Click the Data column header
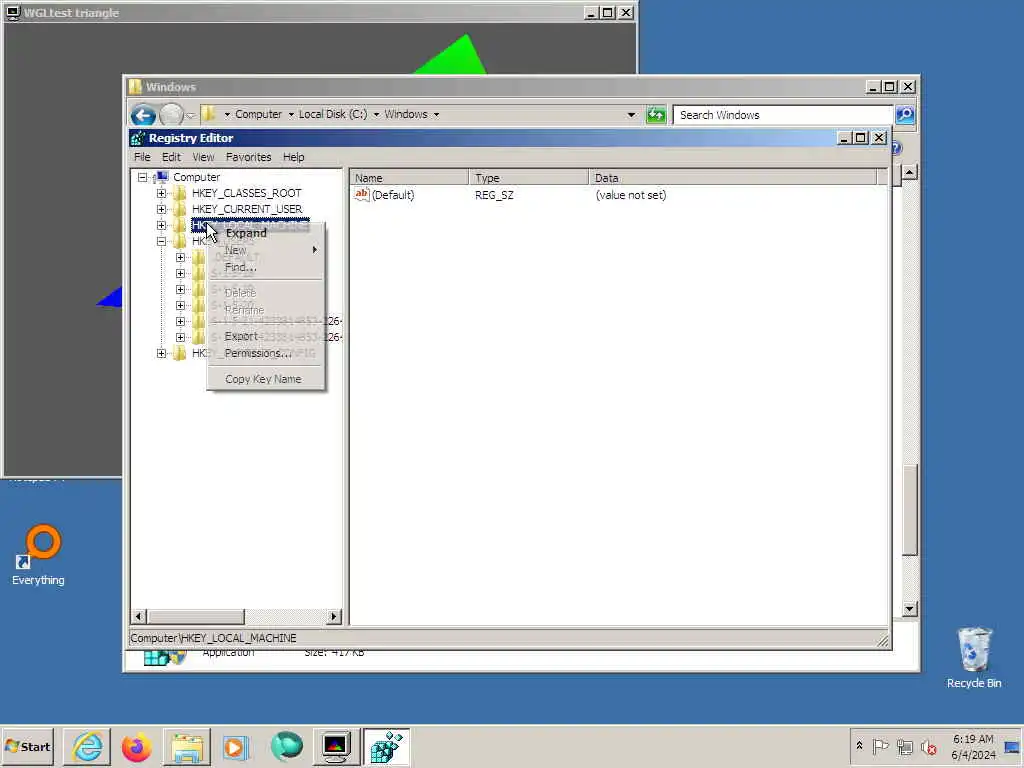Screen dimensions: 1024x768 click(733, 178)
